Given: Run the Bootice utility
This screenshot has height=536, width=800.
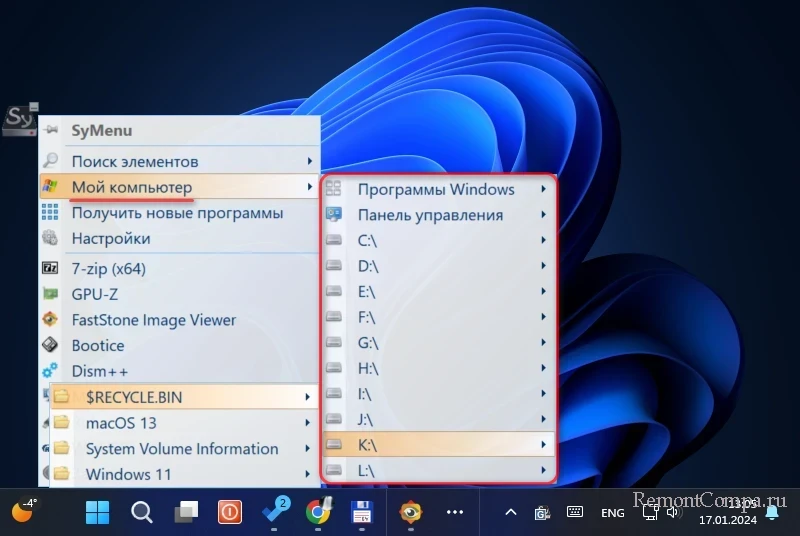Looking at the screenshot, I should 98,345.
